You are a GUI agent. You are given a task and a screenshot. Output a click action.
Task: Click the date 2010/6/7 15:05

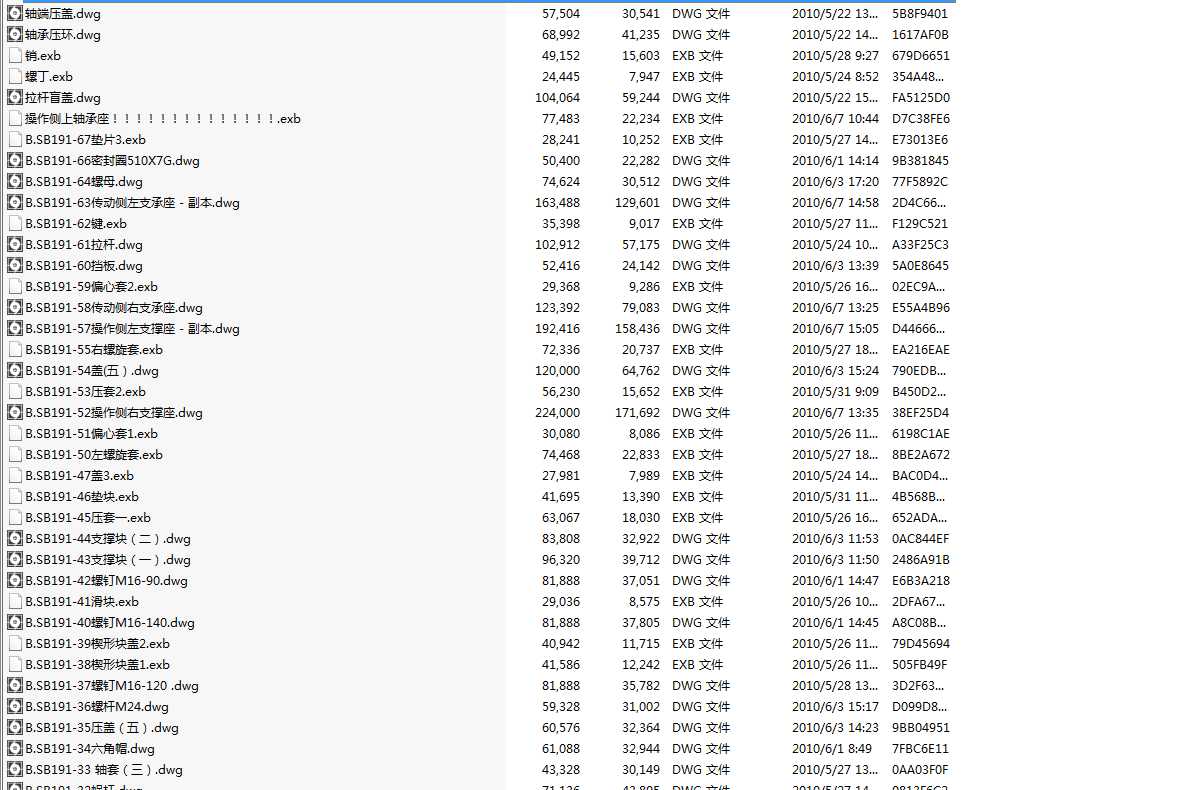pos(835,329)
